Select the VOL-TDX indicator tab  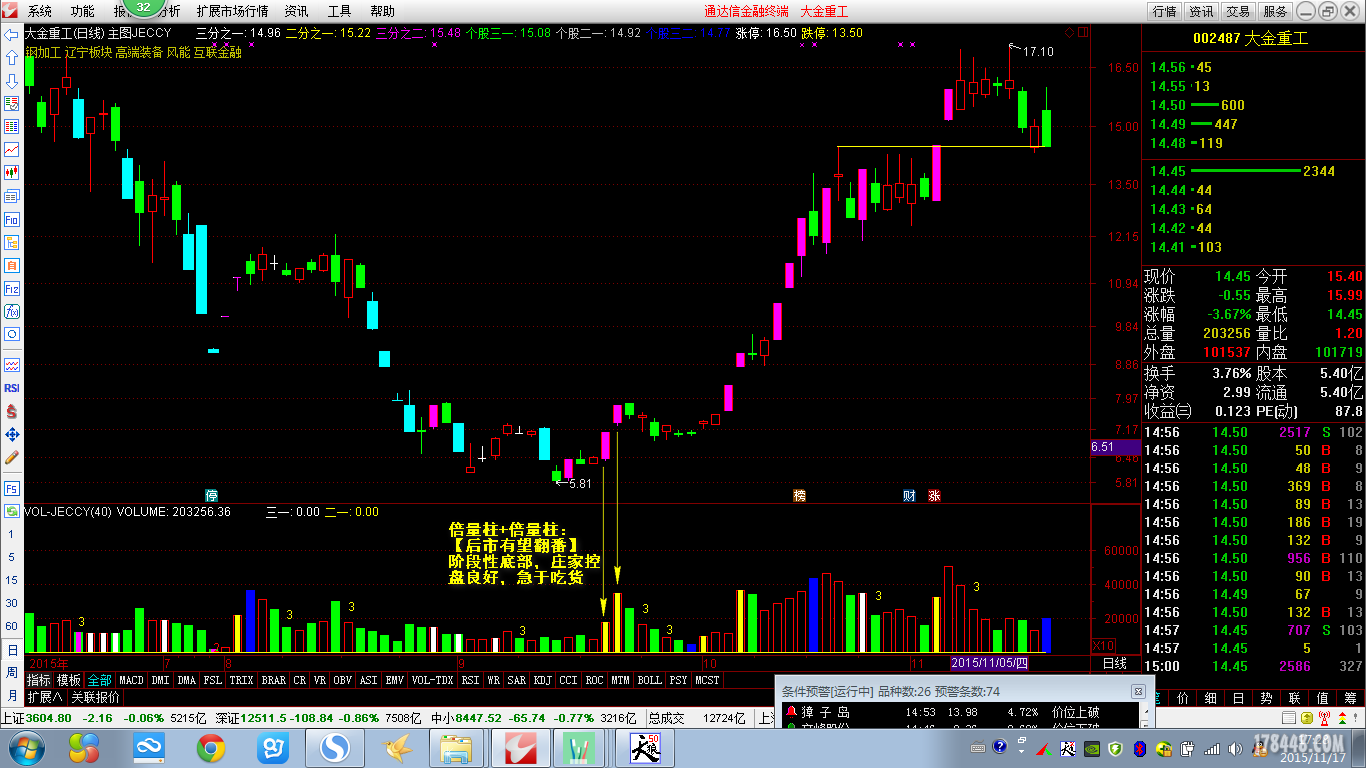click(432, 680)
